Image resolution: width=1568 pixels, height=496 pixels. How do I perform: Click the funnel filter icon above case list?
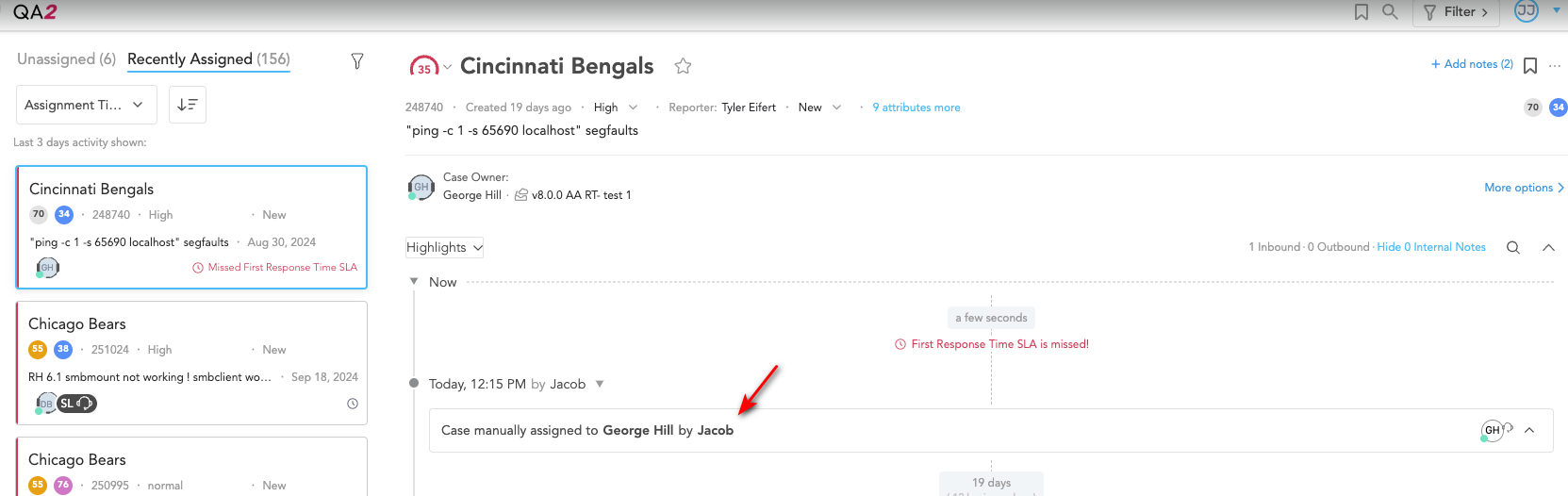(357, 60)
